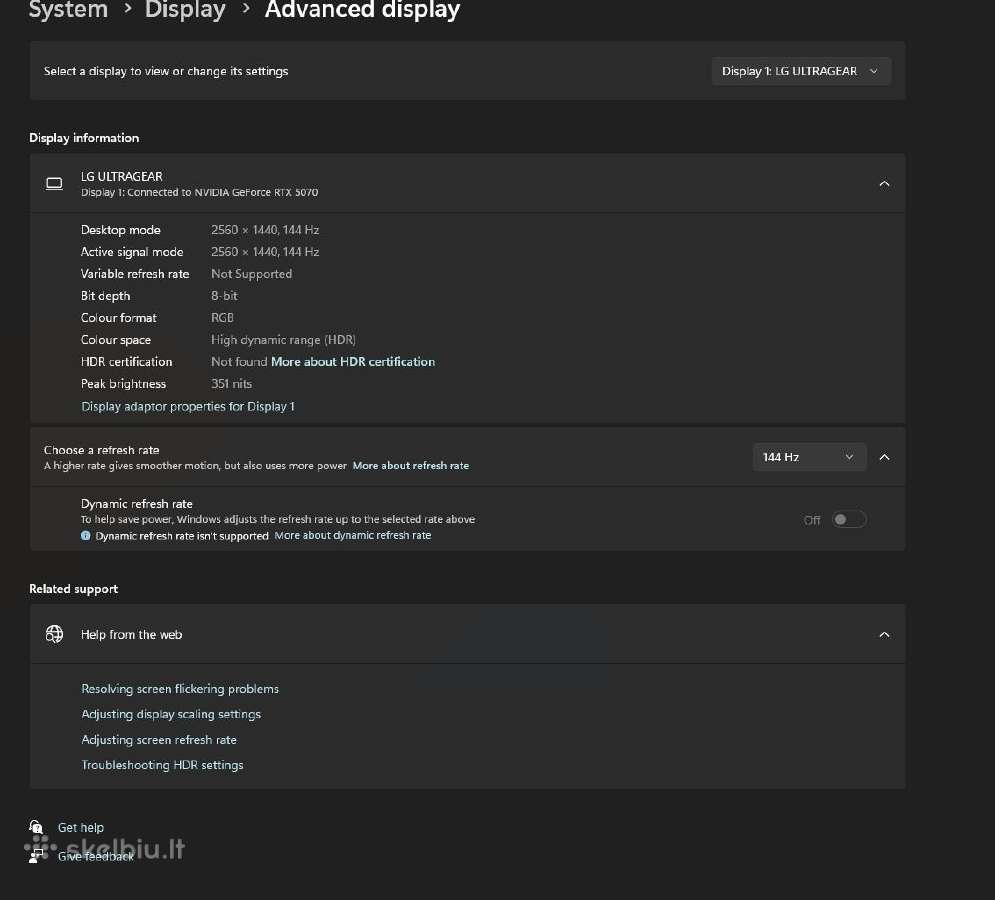
Task: Click the Give feedback person icon
Action: point(36,856)
